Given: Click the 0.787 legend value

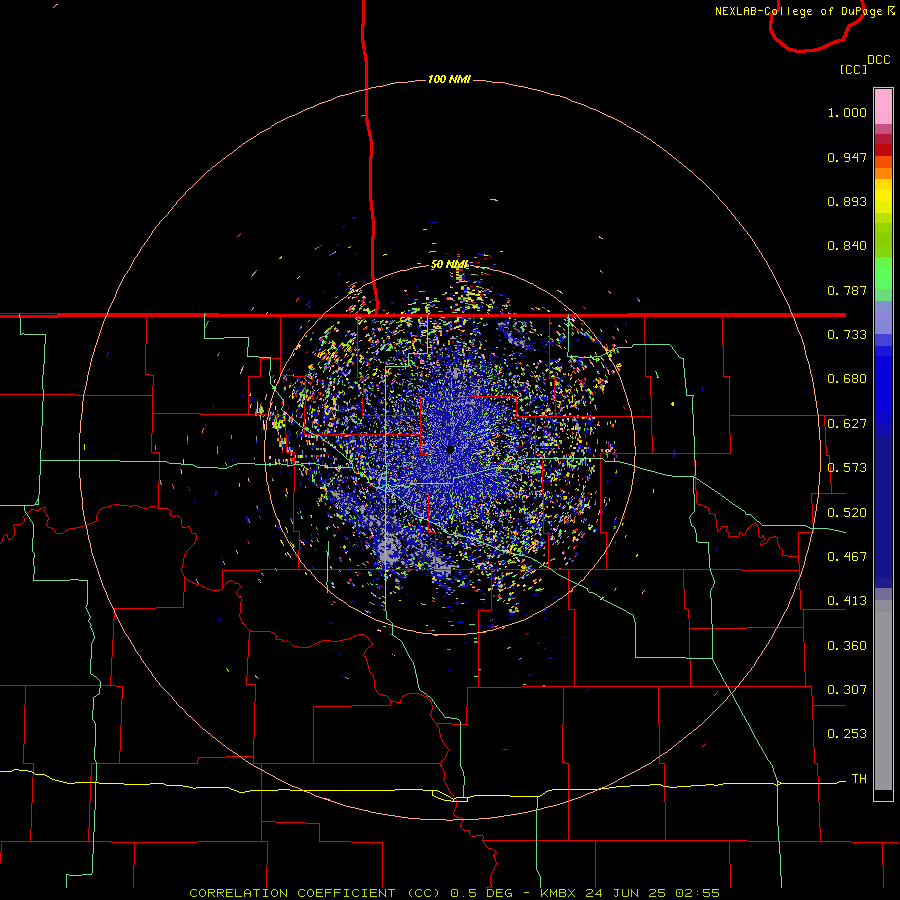Looking at the screenshot, I should 847,290.
